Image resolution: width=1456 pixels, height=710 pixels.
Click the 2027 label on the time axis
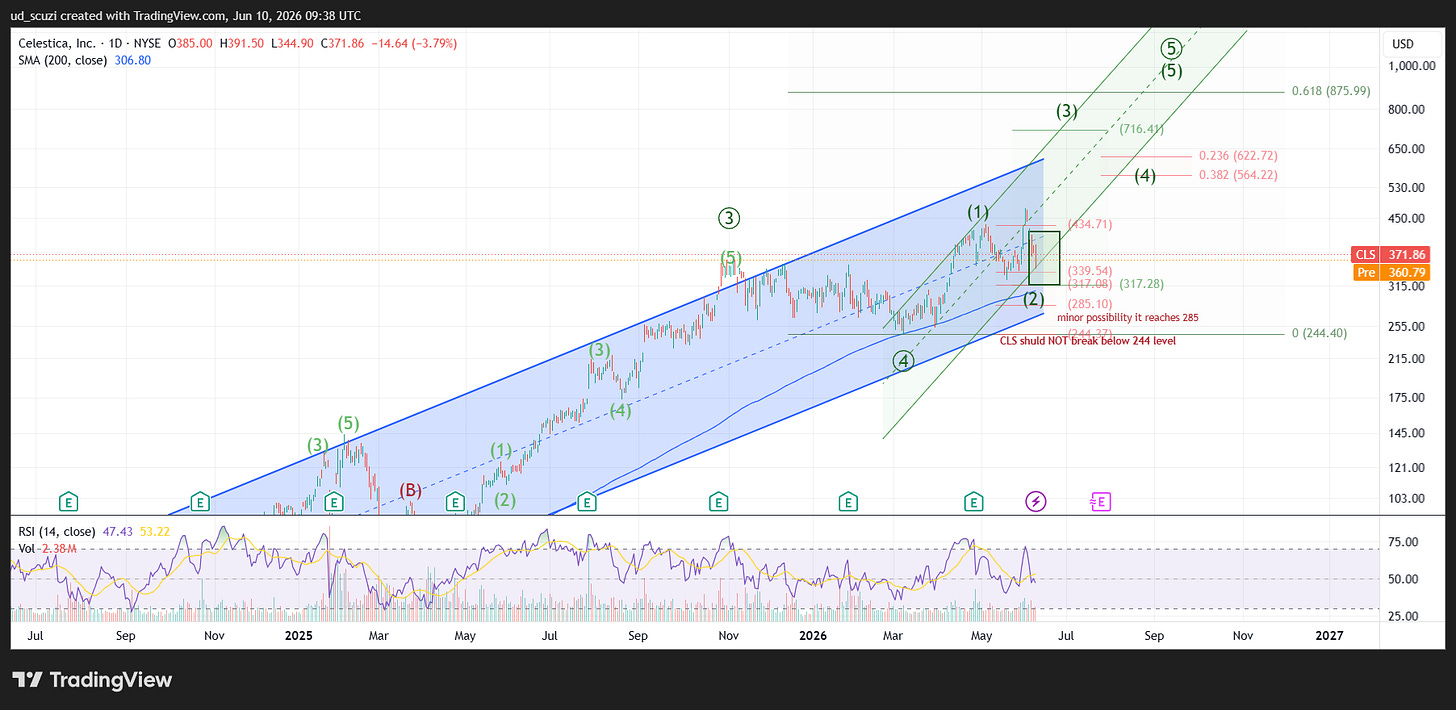click(1329, 635)
